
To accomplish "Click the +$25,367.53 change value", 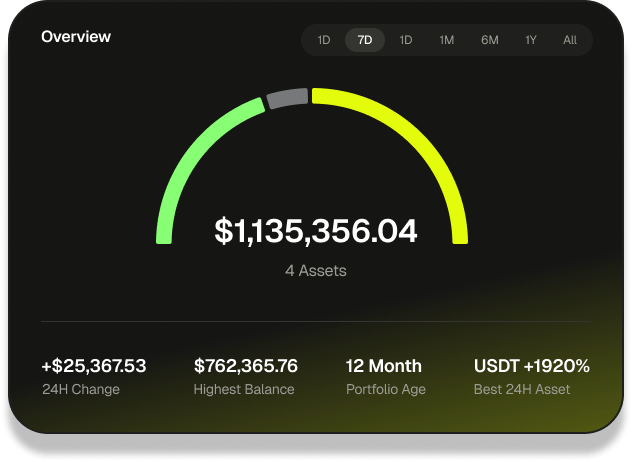I will pyautogui.click(x=94, y=366).
